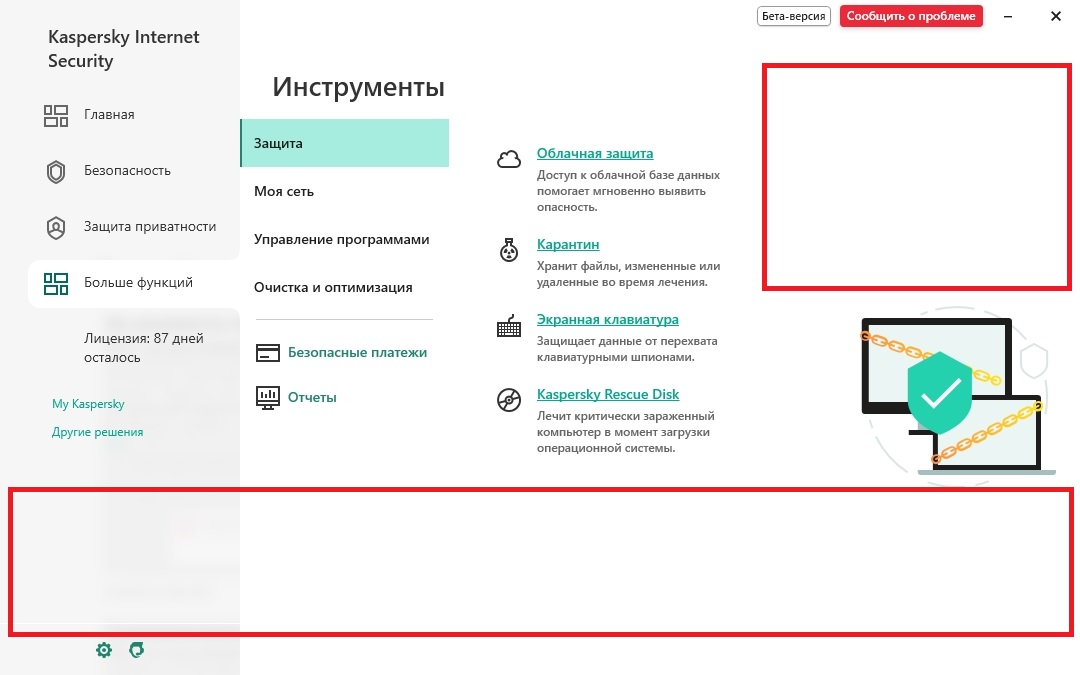Close the Kaspersky window

pos(1056,16)
